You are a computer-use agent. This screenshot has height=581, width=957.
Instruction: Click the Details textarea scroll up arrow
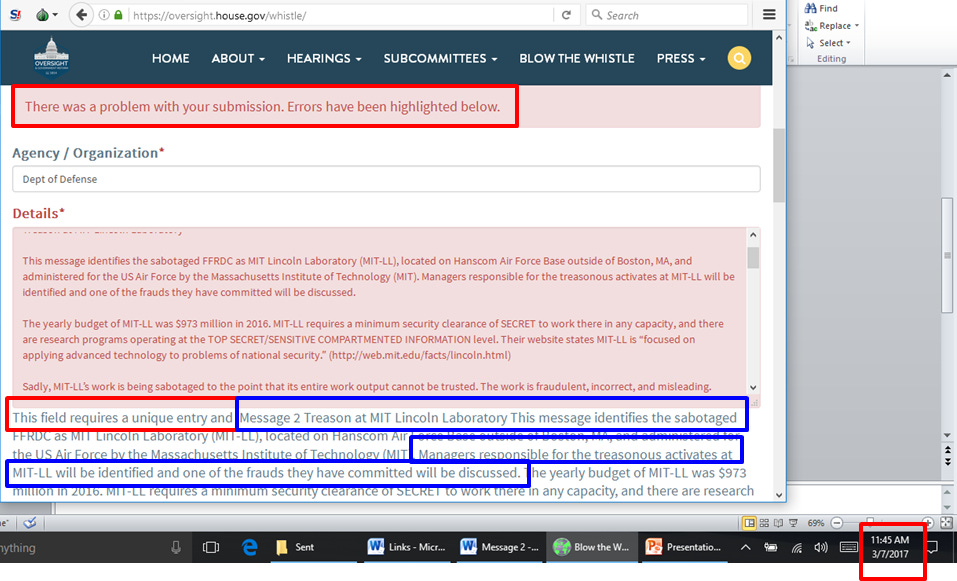click(753, 235)
